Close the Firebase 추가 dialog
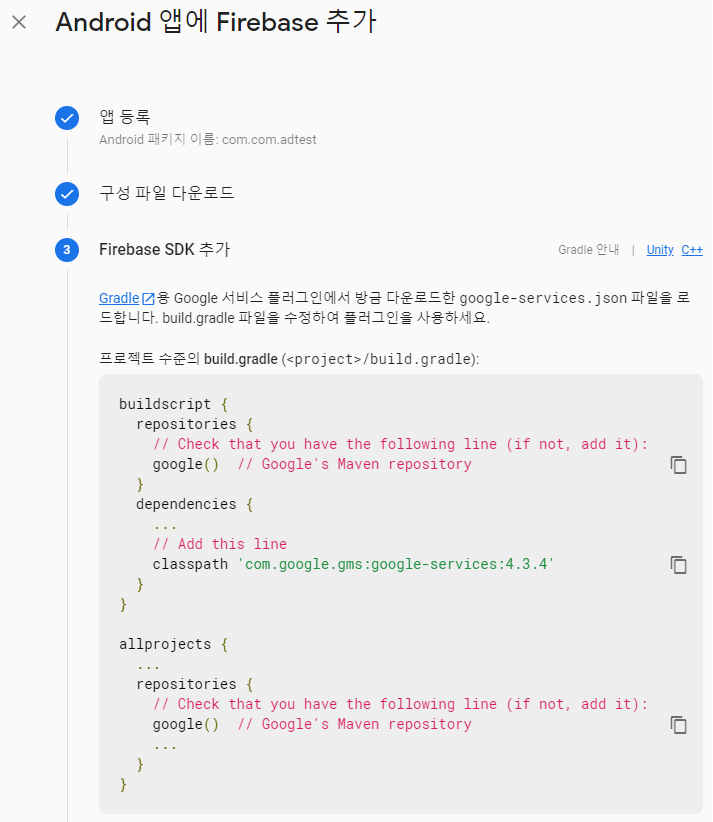The height and width of the screenshot is (822, 713). 17,23
